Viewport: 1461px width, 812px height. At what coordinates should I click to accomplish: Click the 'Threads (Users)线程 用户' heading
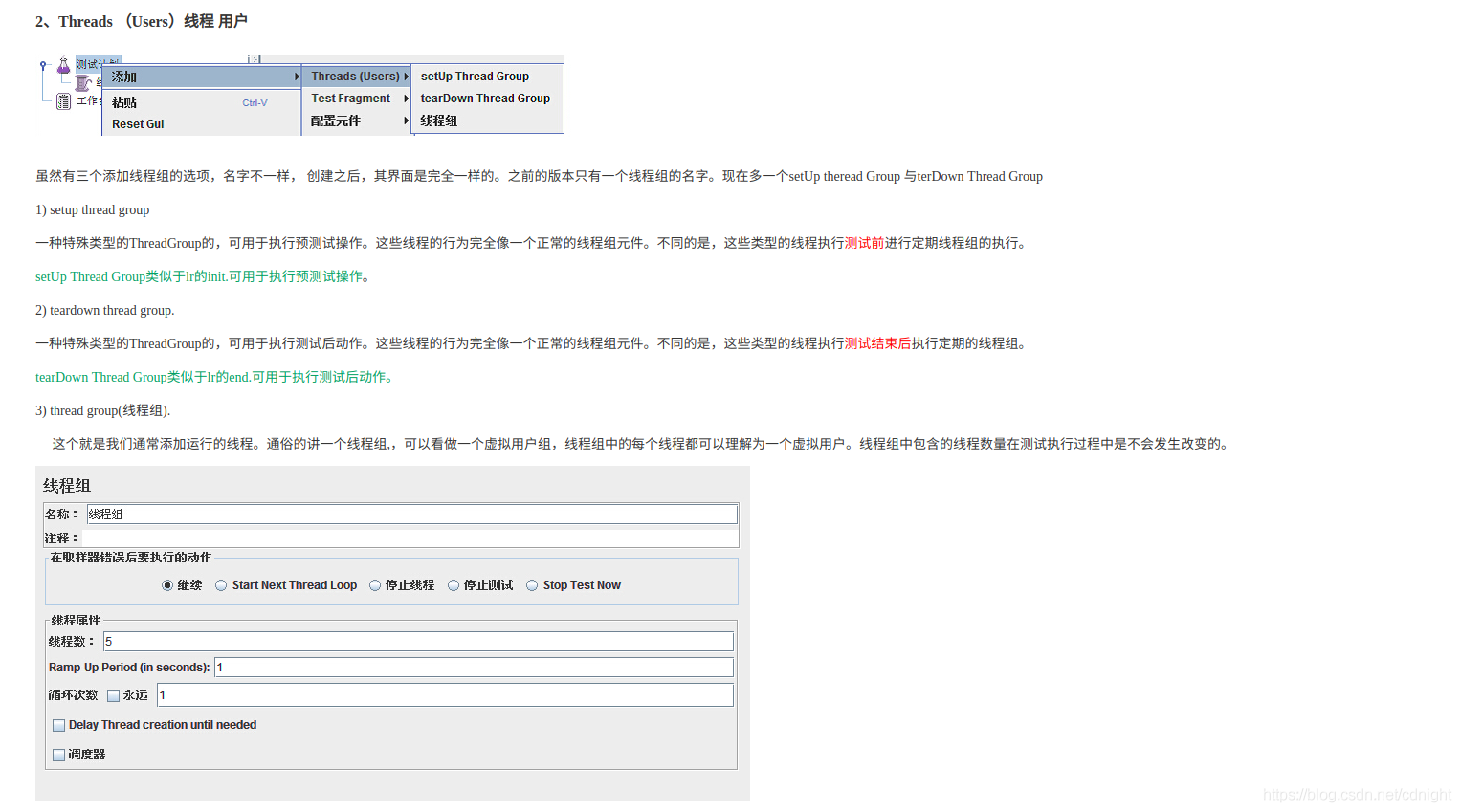(142, 21)
